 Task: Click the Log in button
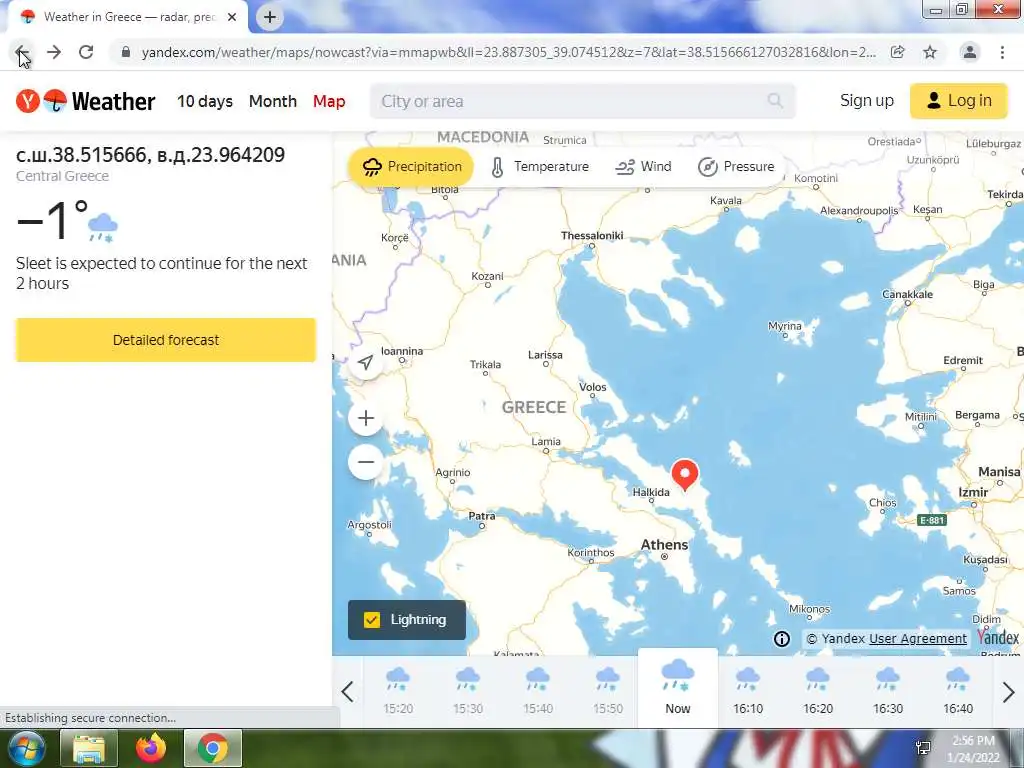(959, 101)
